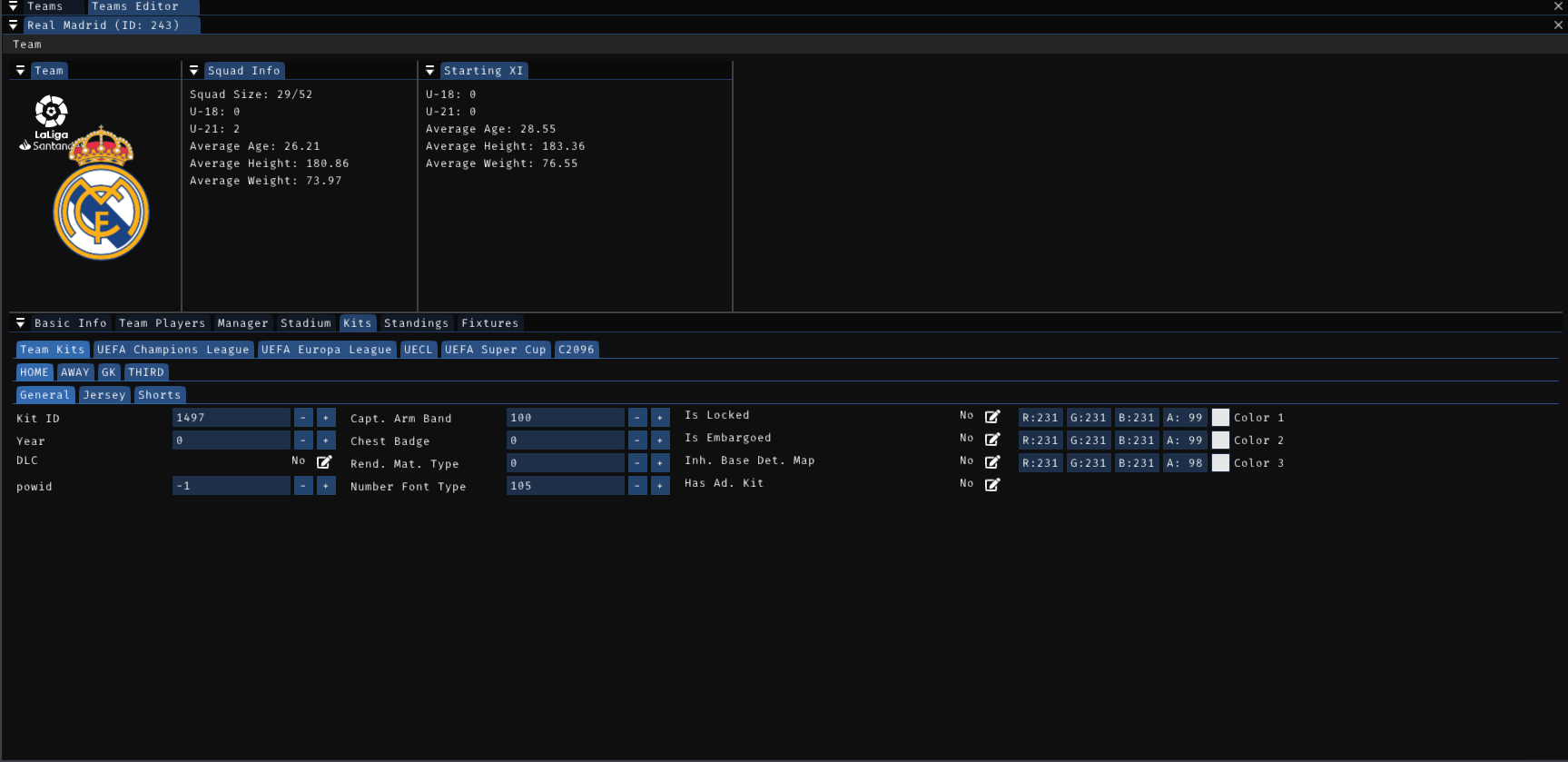Switch to the Basic Info tab
Viewport: 1568px width, 762px height.
click(71, 323)
